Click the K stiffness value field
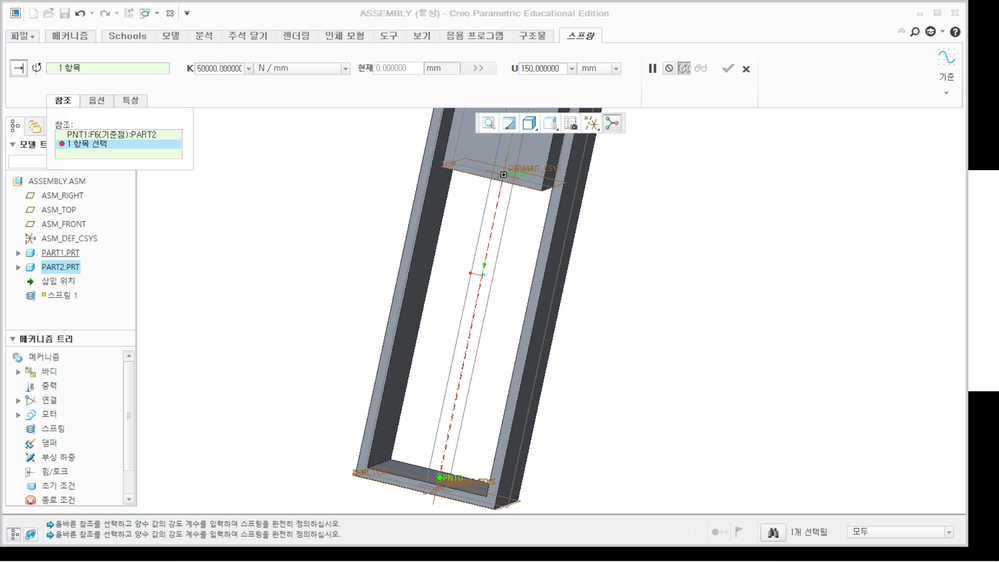The height and width of the screenshot is (562, 999). [x=219, y=68]
